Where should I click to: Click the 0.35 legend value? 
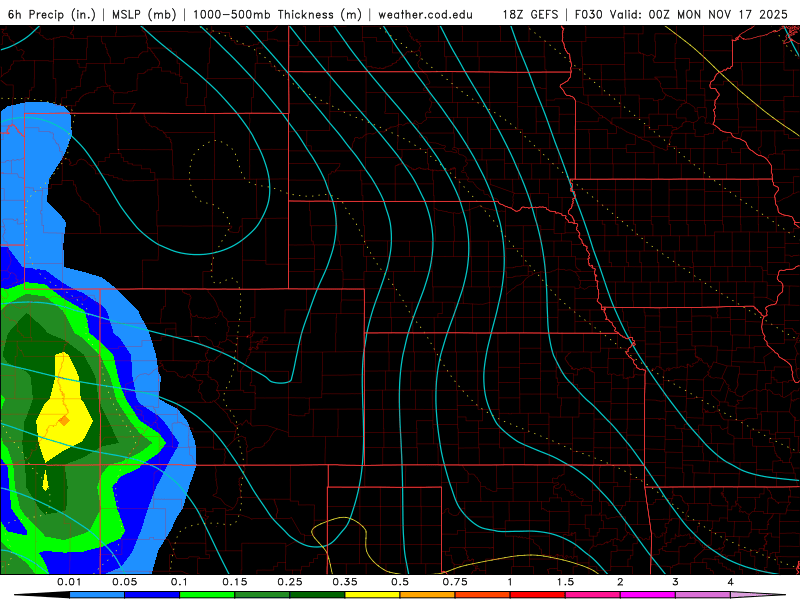345,582
